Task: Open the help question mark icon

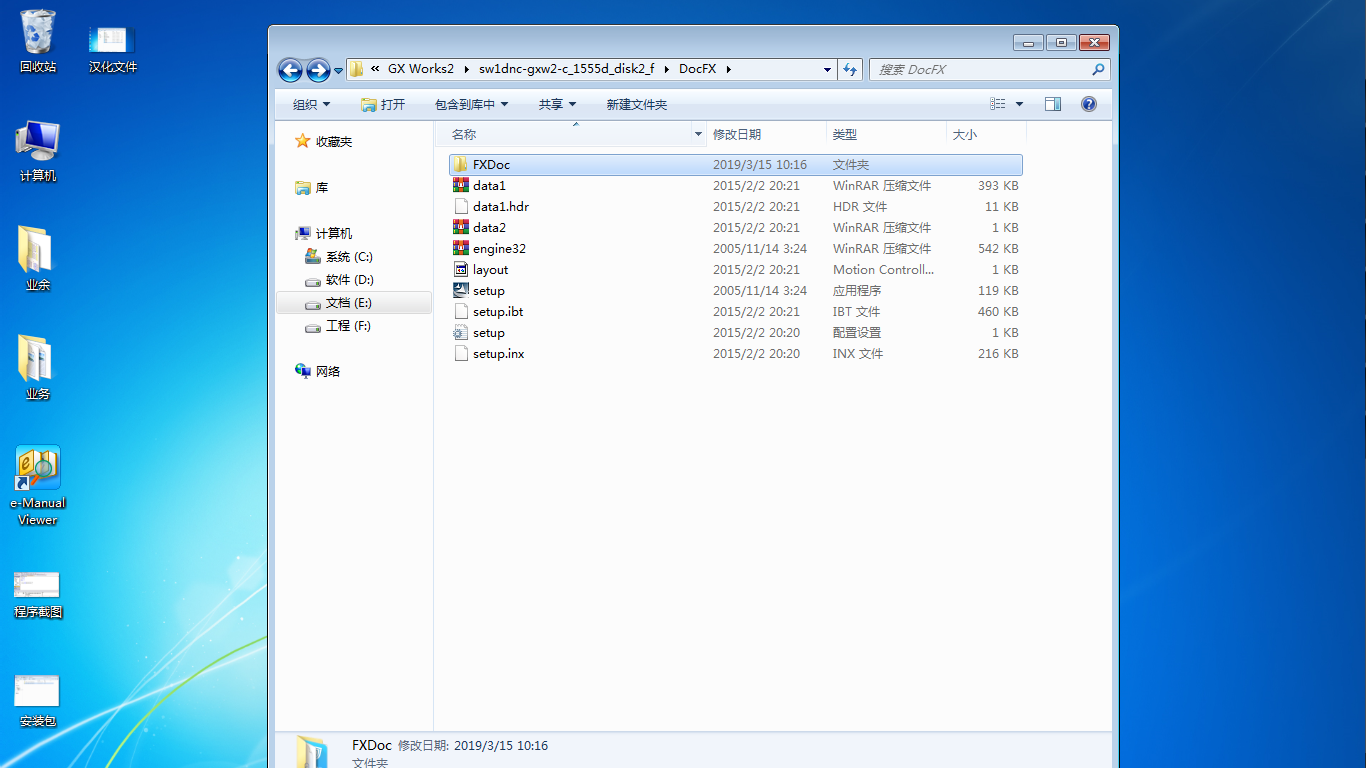Action: click(1089, 104)
